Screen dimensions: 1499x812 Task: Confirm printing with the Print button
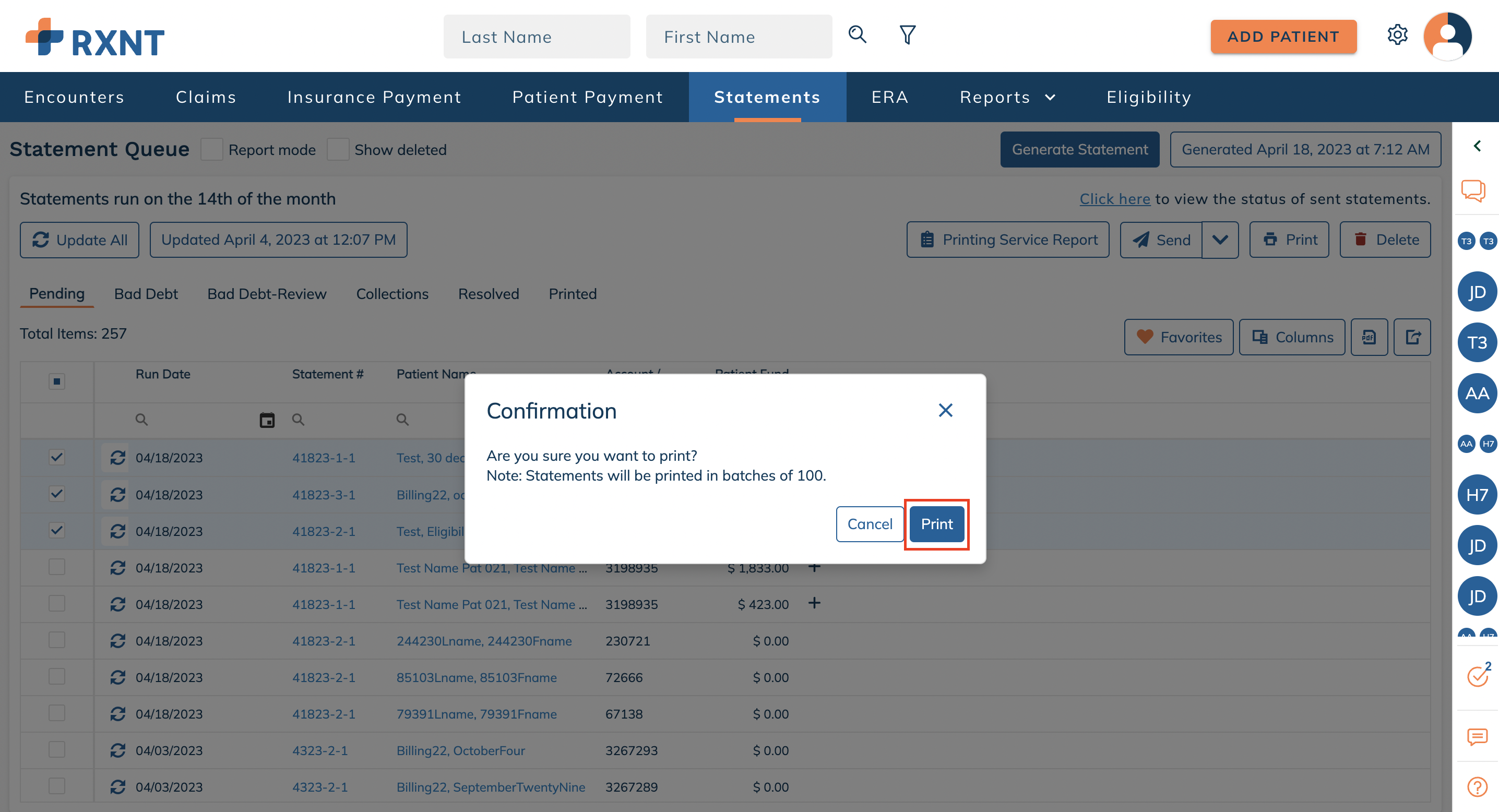(x=936, y=523)
